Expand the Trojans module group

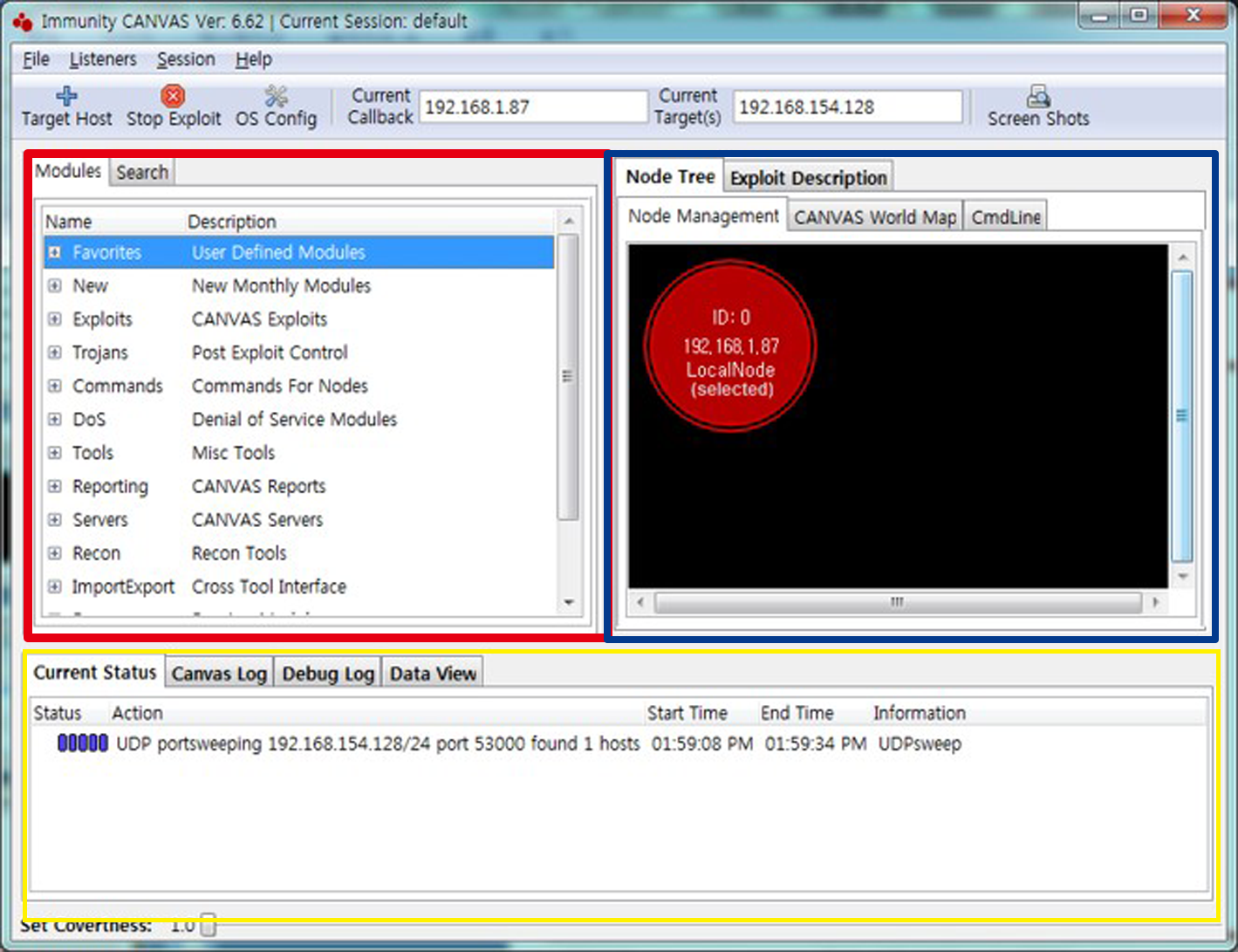point(55,353)
